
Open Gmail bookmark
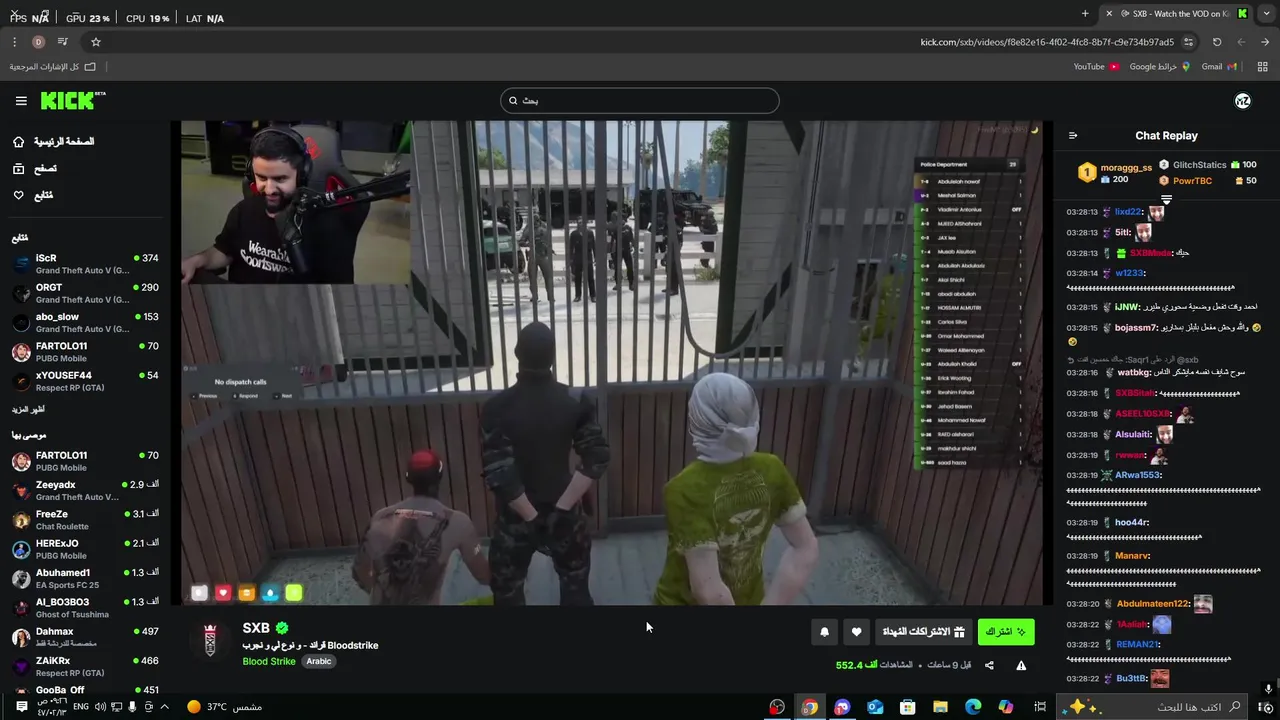coord(1219,67)
